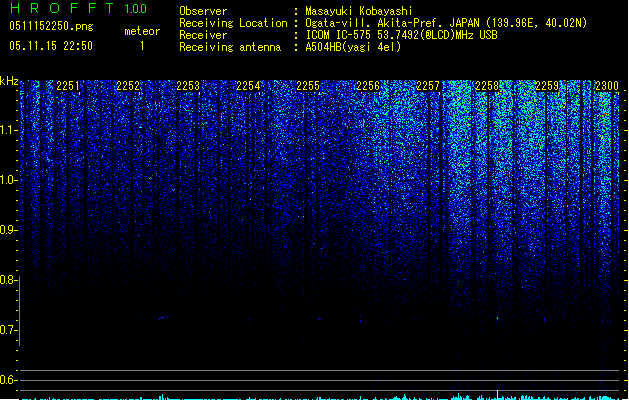Viewport: 629px width, 400px height.
Task: Click the 0.7 kHz frequency axis label
Action: coord(8,330)
